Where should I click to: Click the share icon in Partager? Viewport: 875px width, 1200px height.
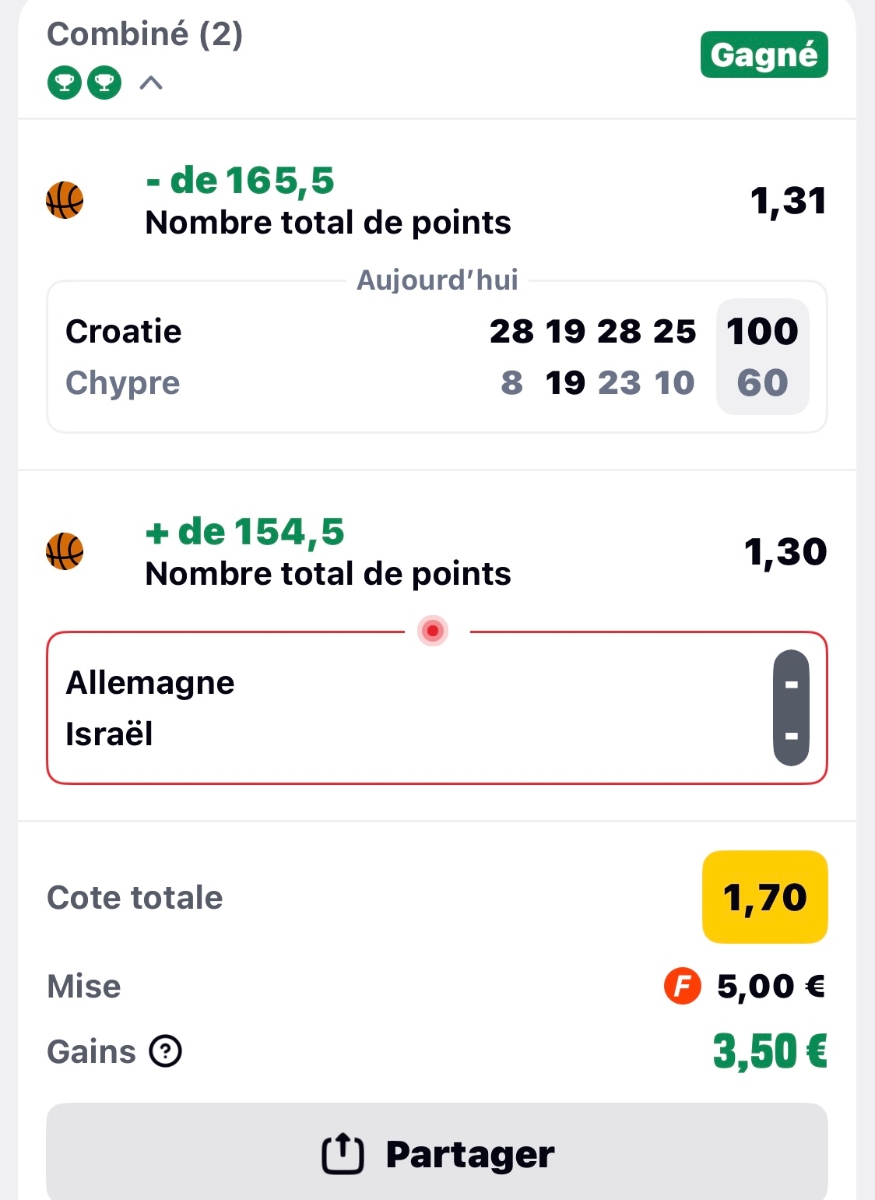point(342,1155)
